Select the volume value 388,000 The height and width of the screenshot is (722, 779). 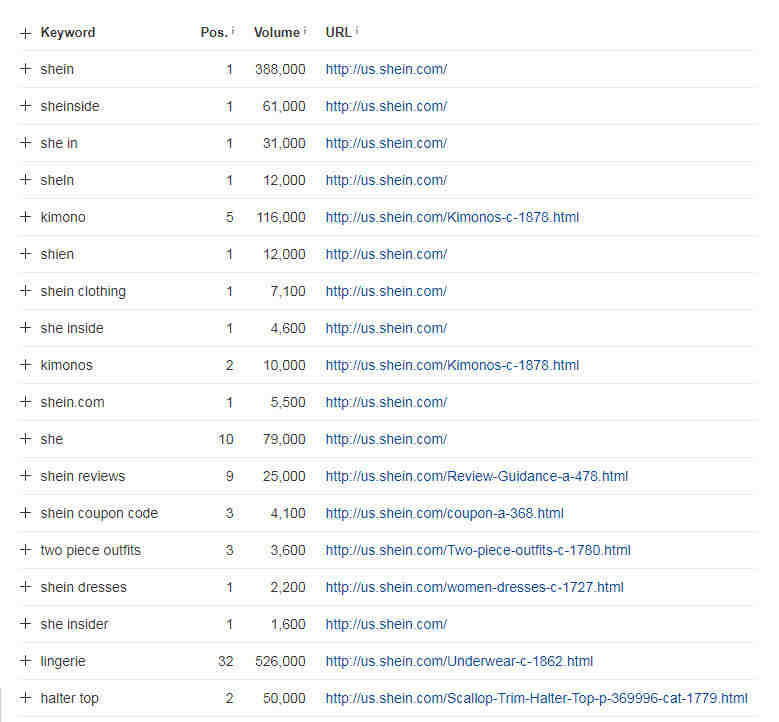280,69
